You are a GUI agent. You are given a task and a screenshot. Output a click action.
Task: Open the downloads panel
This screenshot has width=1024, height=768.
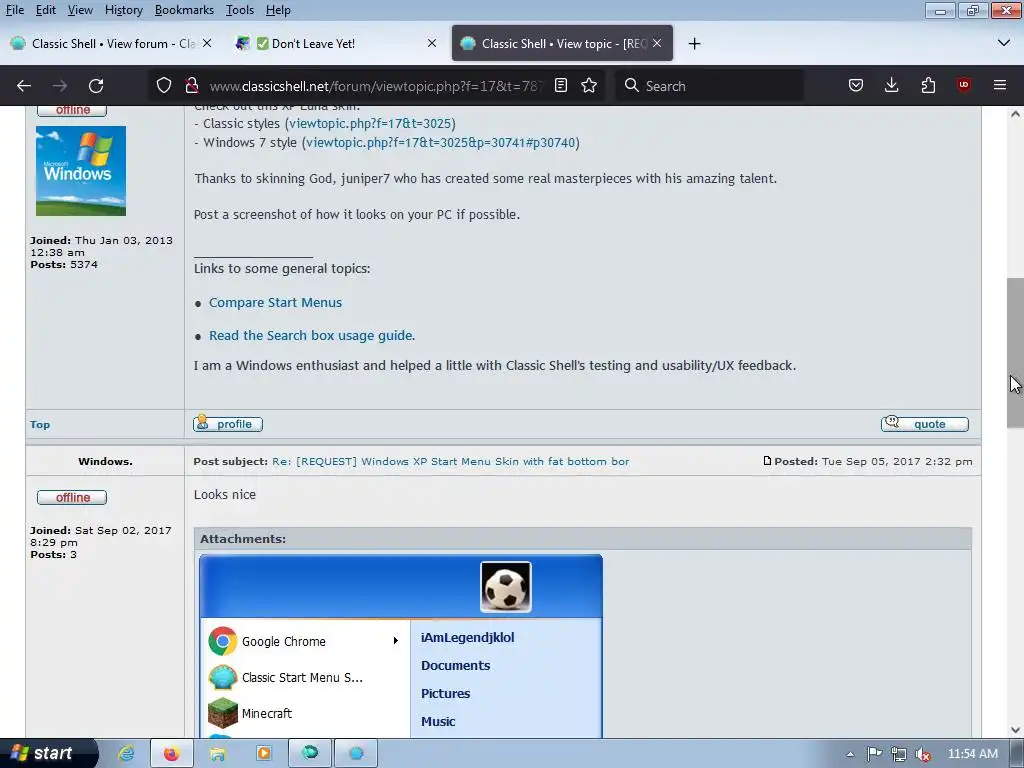pos(891,86)
